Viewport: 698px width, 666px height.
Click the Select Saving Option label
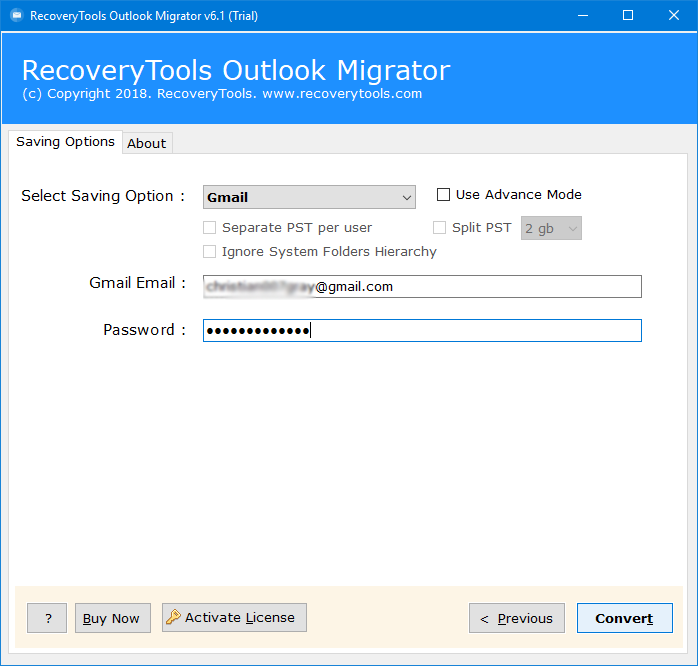[103, 196]
